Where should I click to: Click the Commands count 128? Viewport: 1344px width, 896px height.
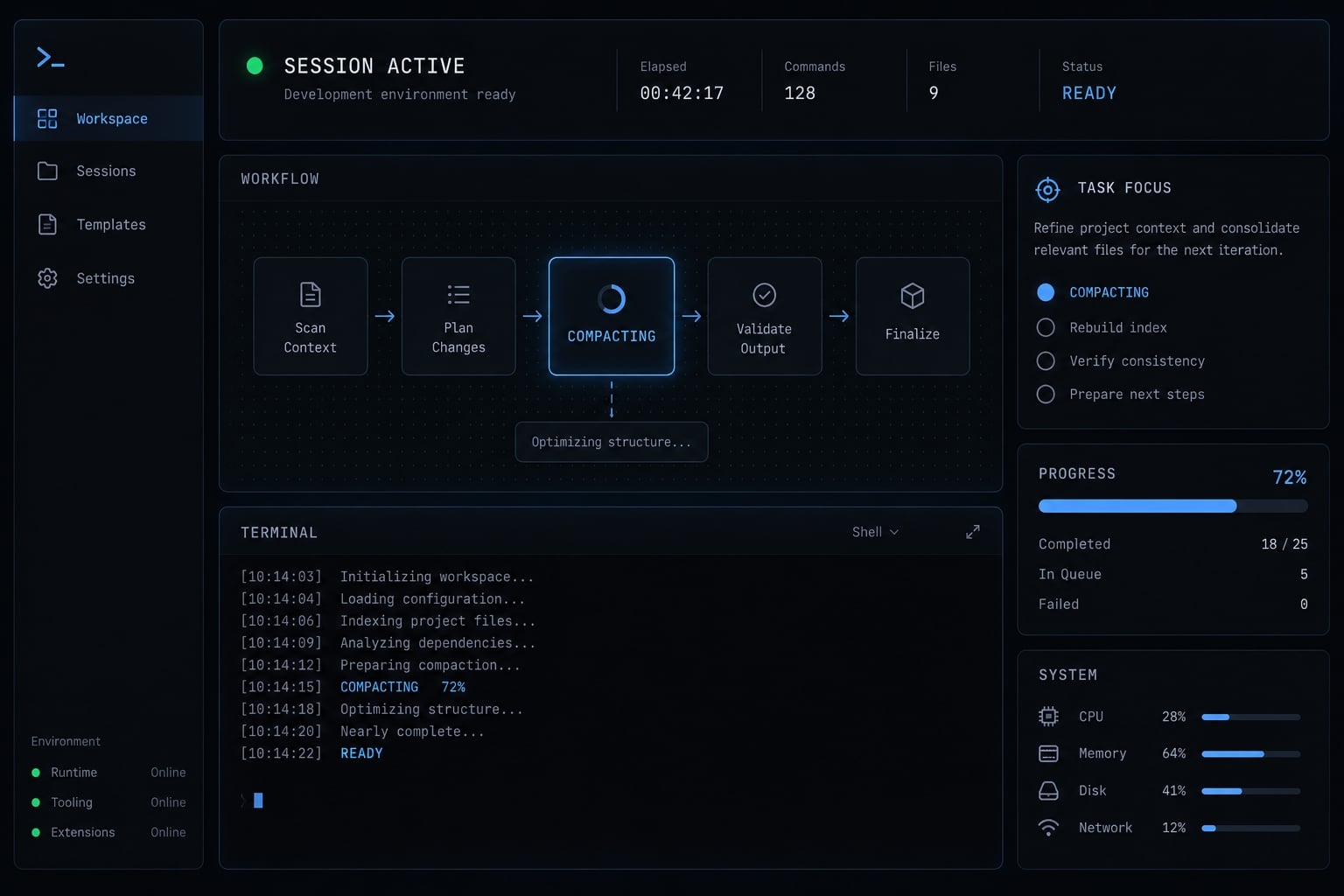[800, 93]
